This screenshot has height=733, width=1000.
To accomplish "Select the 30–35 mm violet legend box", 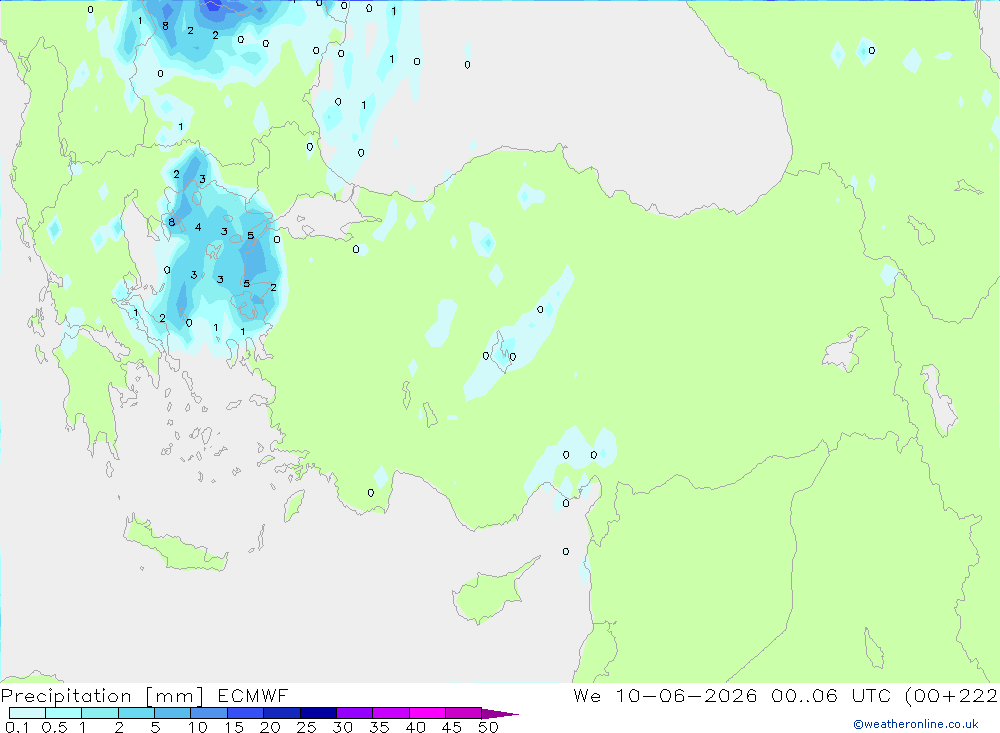I will [354, 713].
